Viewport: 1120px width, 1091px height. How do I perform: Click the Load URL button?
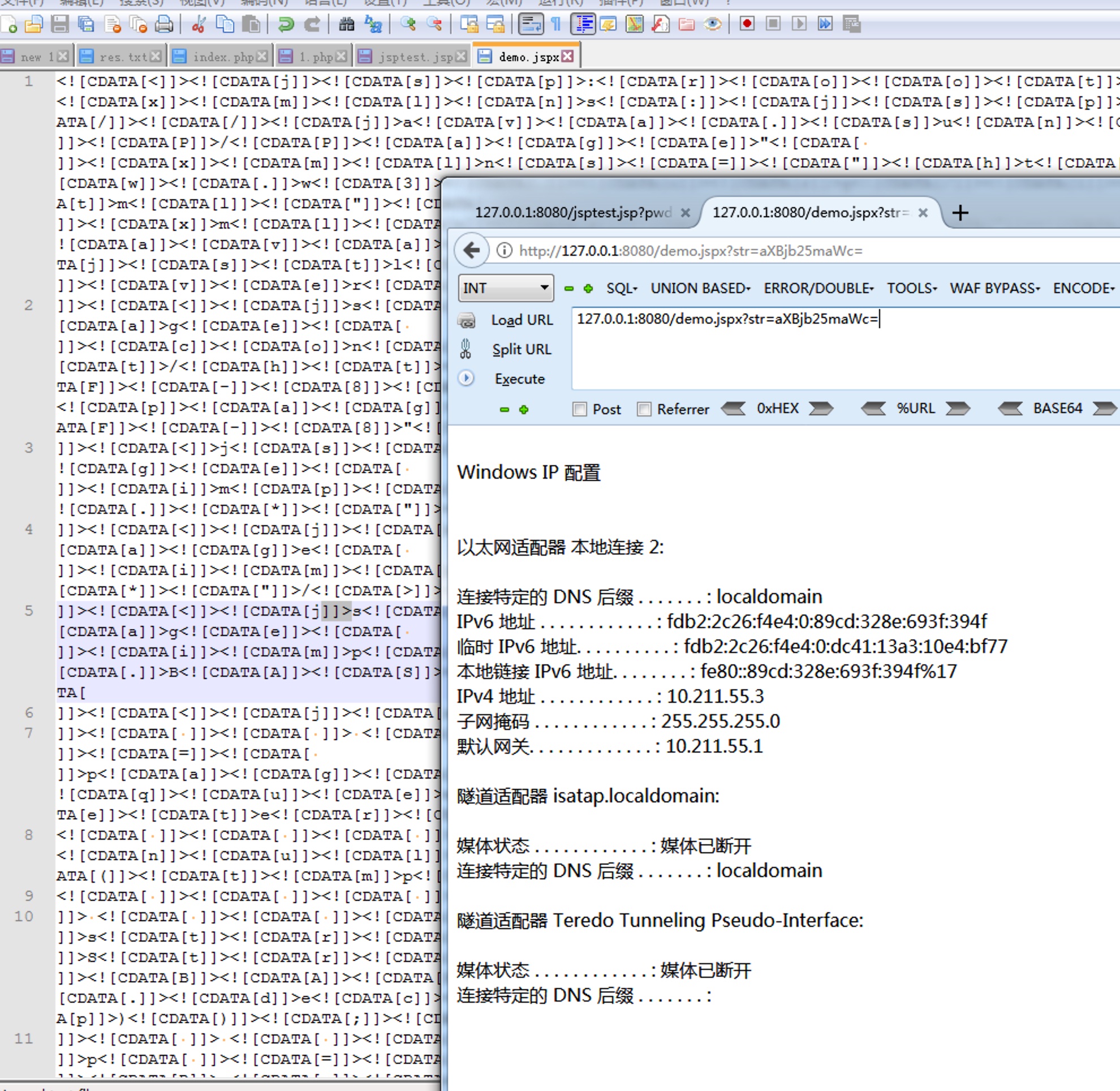522,320
